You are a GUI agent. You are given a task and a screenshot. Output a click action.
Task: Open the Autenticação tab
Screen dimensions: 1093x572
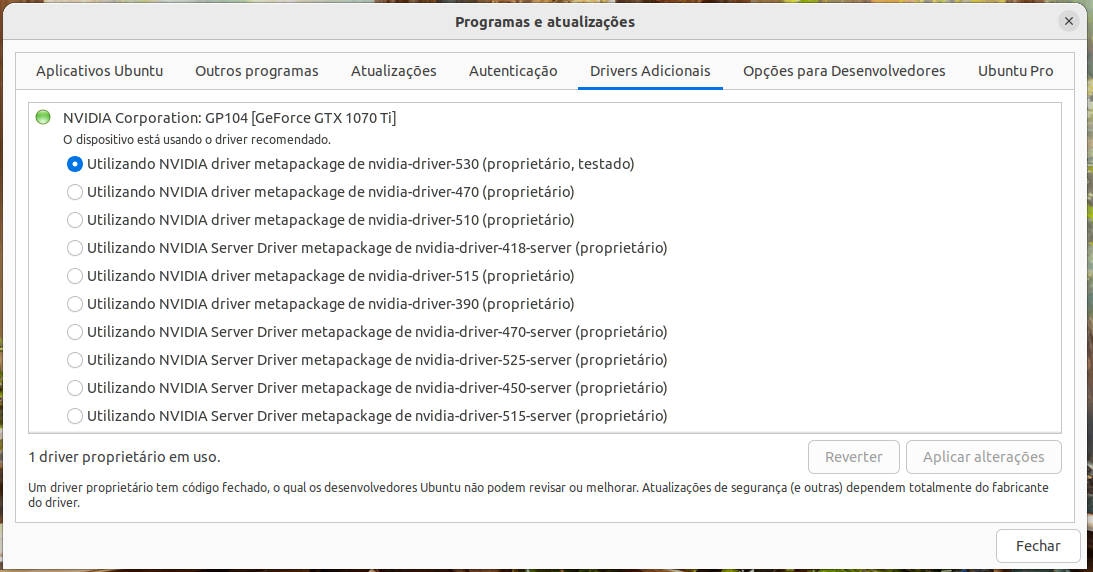click(513, 71)
